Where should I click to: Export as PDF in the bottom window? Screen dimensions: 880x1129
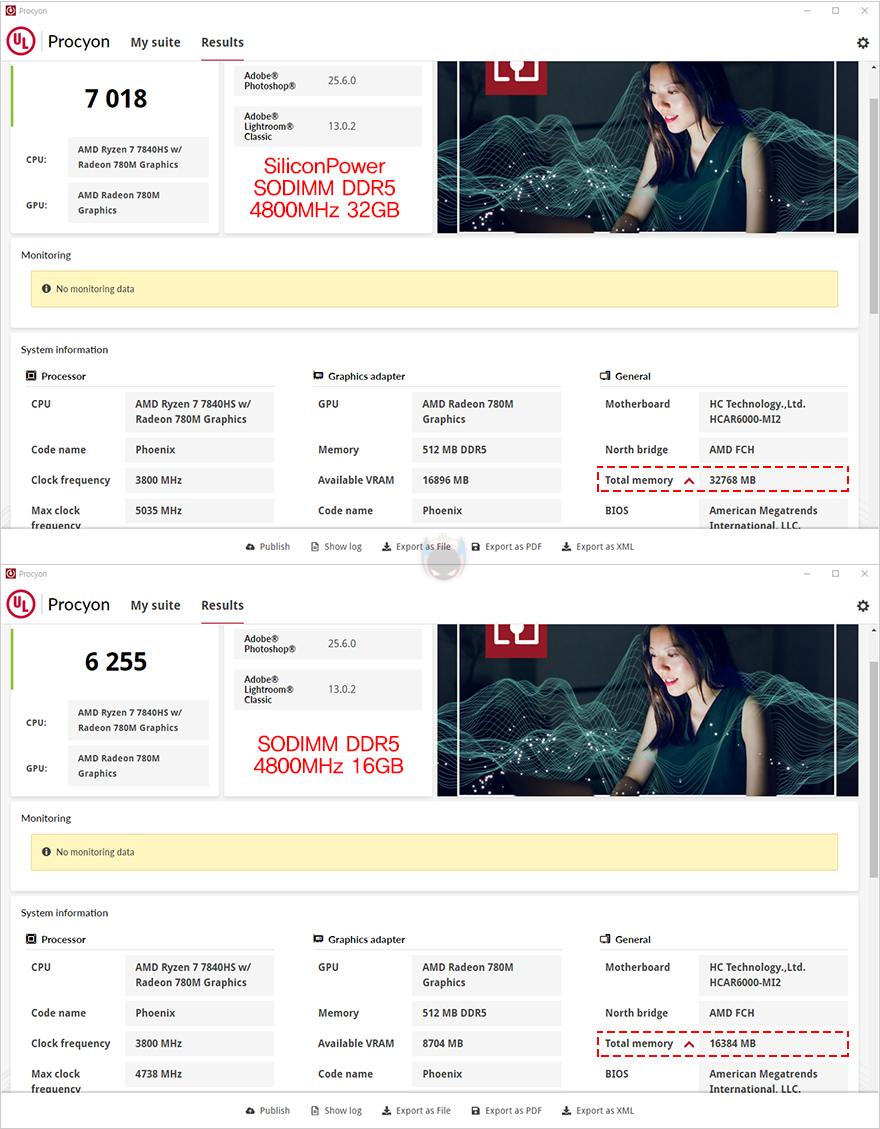(x=506, y=1111)
